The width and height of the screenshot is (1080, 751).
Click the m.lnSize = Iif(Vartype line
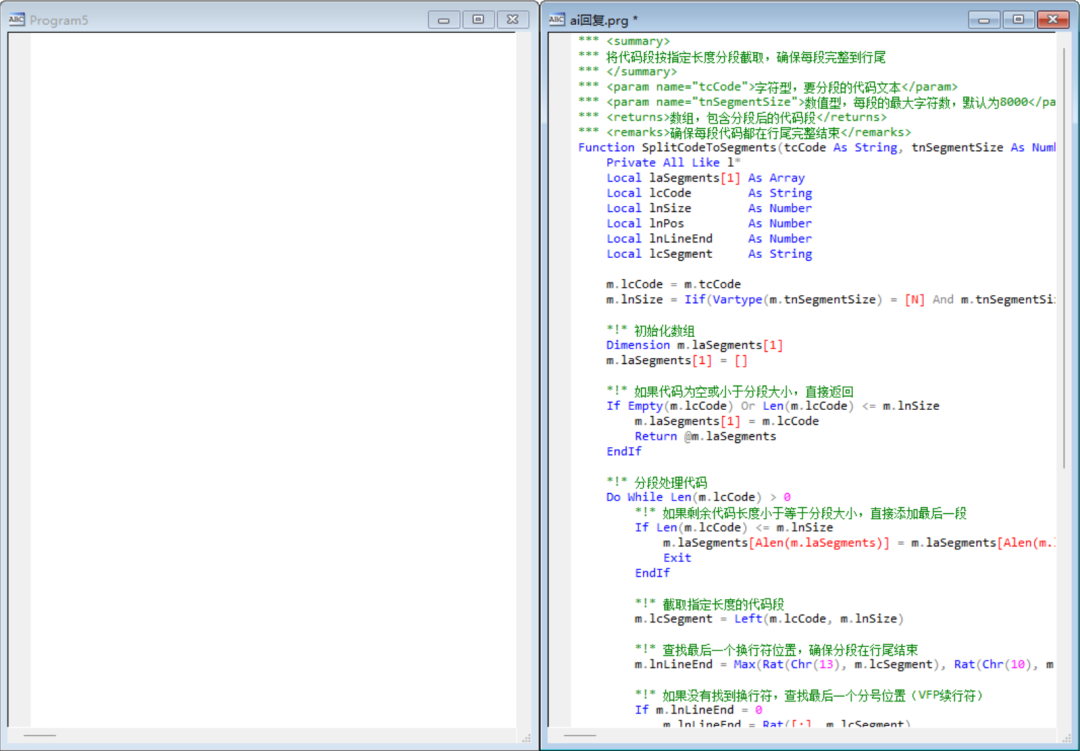click(831, 299)
